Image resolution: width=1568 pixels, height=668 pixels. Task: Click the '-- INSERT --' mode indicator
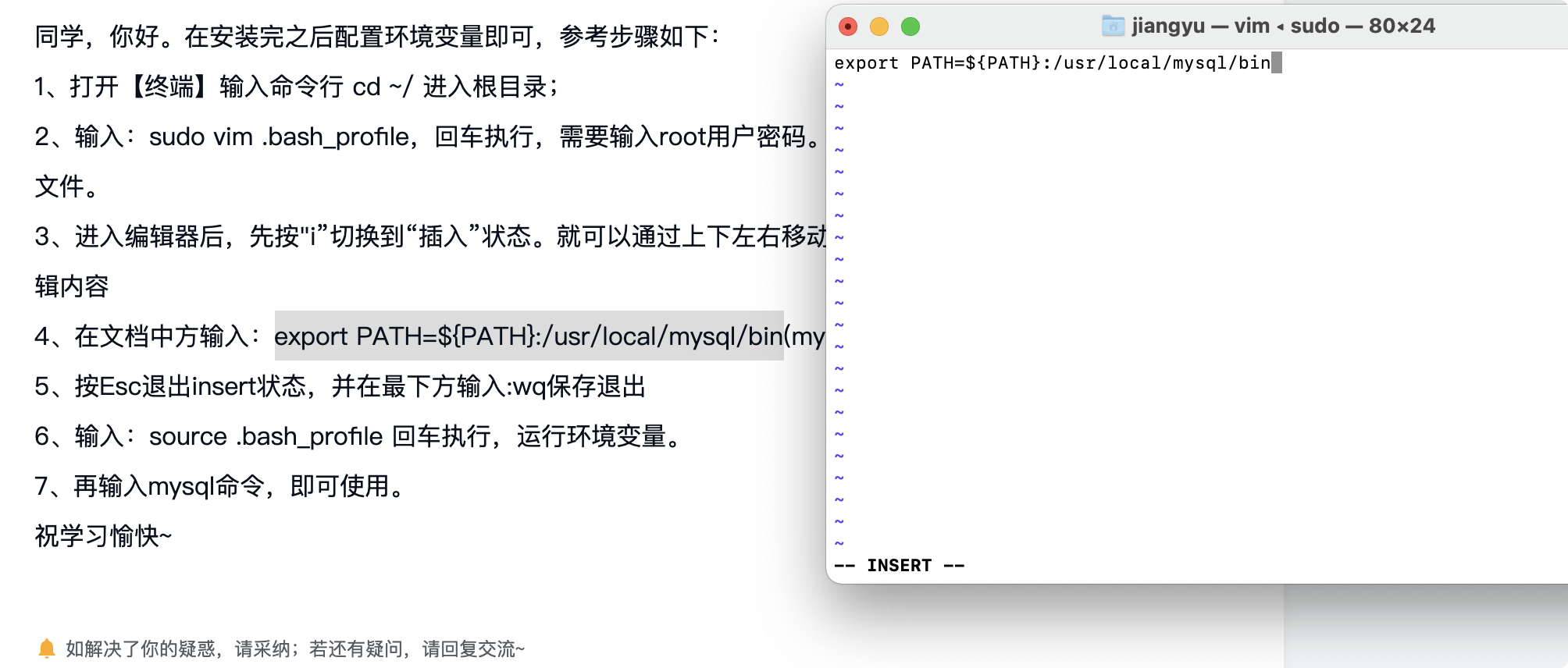tap(900, 565)
